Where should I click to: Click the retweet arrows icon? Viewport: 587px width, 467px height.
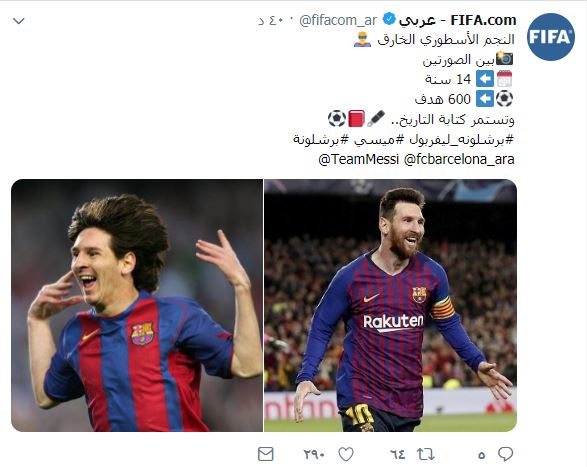[x=426, y=455]
